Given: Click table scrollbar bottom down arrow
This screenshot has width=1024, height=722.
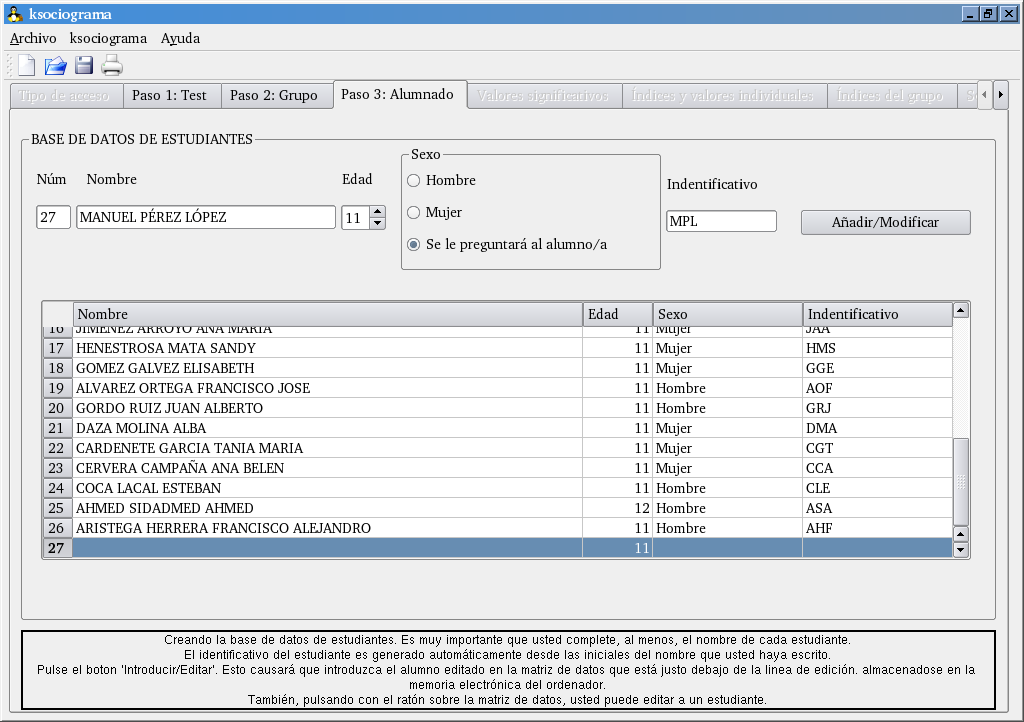Looking at the screenshot, I should tap(961, 550).
